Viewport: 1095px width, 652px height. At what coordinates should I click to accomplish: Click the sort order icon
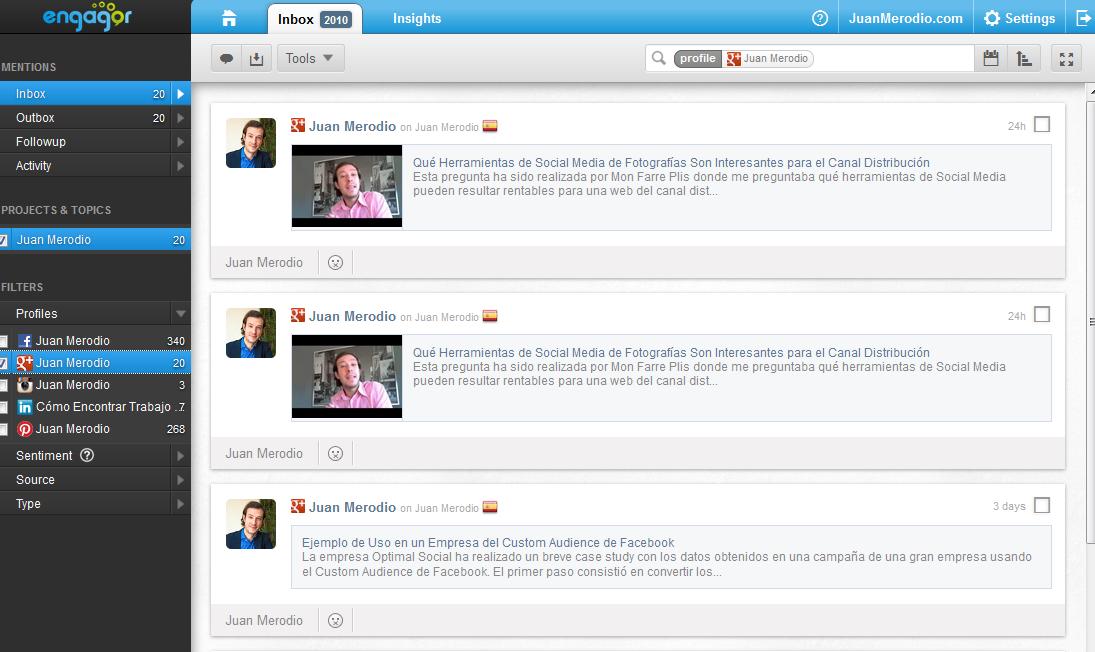point(1024,59)
